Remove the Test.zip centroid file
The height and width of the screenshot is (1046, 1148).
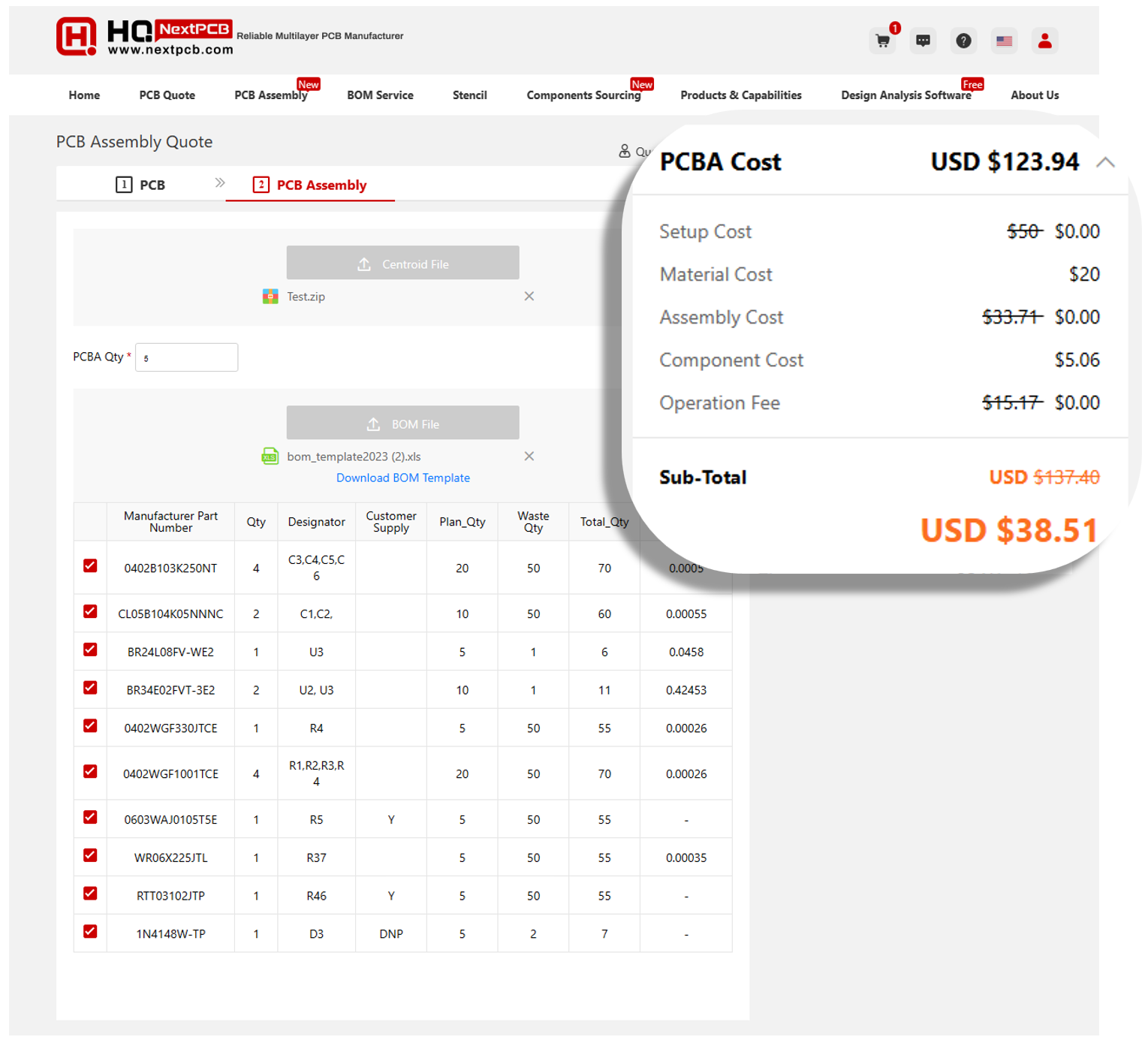click(529, 296)
